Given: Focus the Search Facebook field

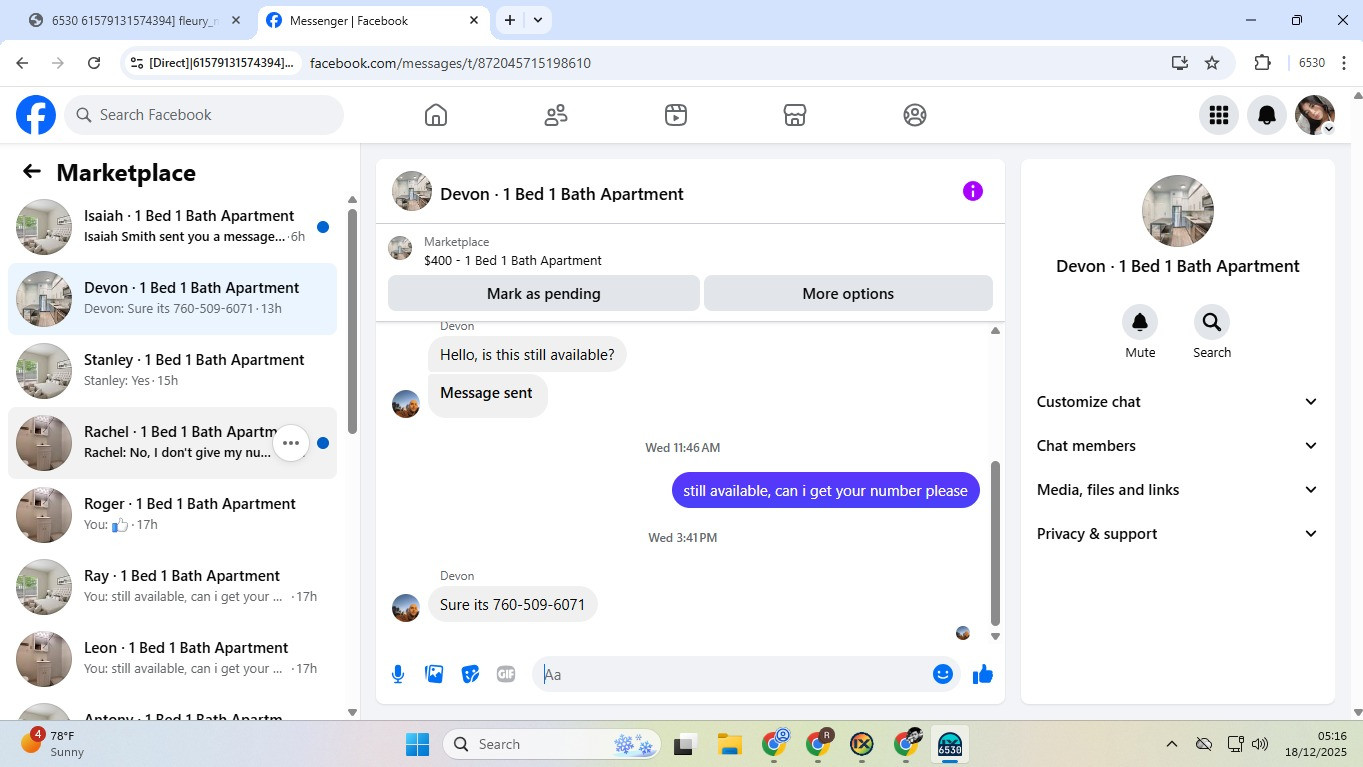Looking at the screenshot, I should coord(204,115).
